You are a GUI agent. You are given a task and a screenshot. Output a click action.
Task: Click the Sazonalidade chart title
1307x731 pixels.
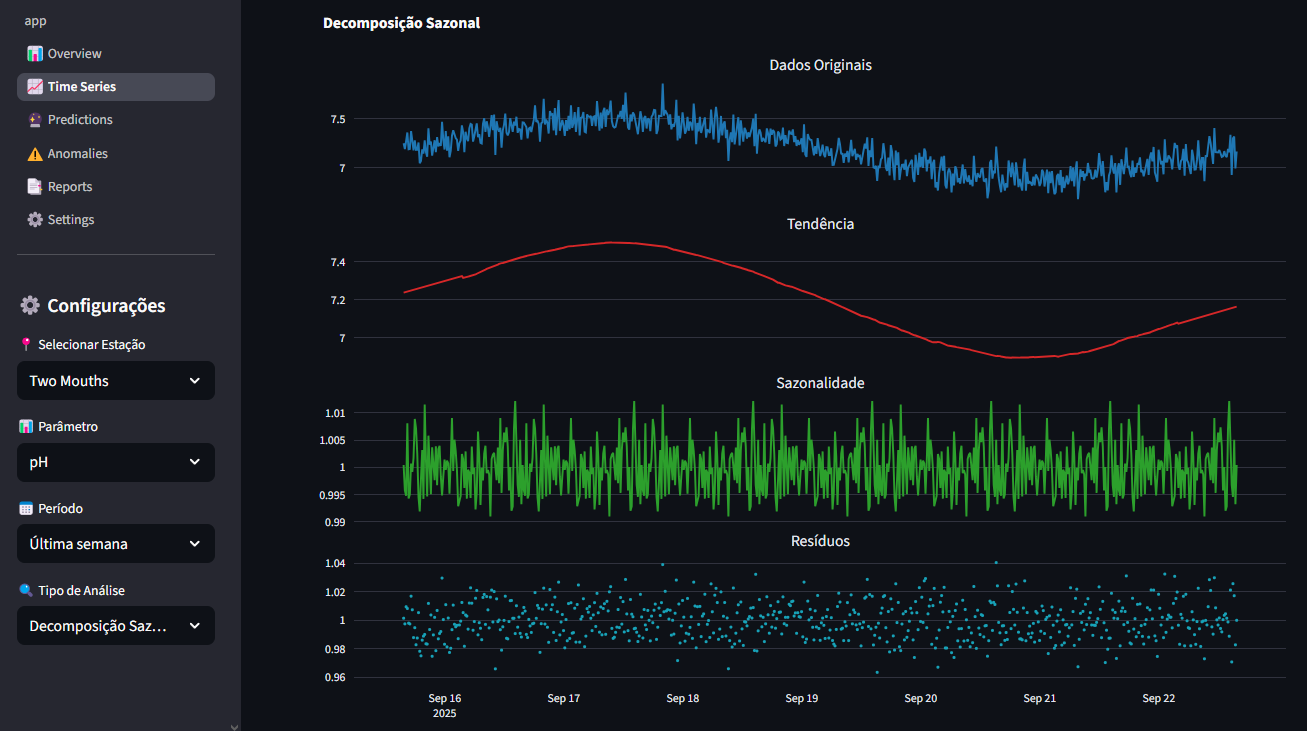pos(820,383)
